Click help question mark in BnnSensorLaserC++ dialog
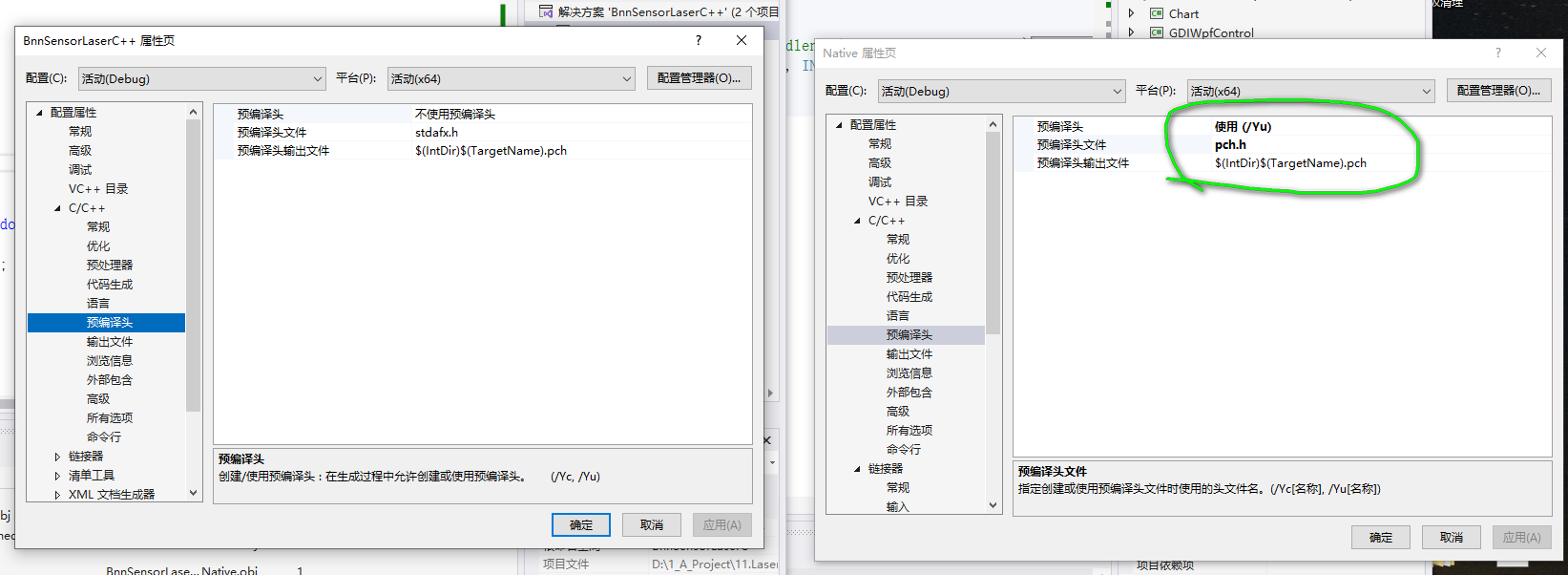1568x575 pixels. click(699, 40)
